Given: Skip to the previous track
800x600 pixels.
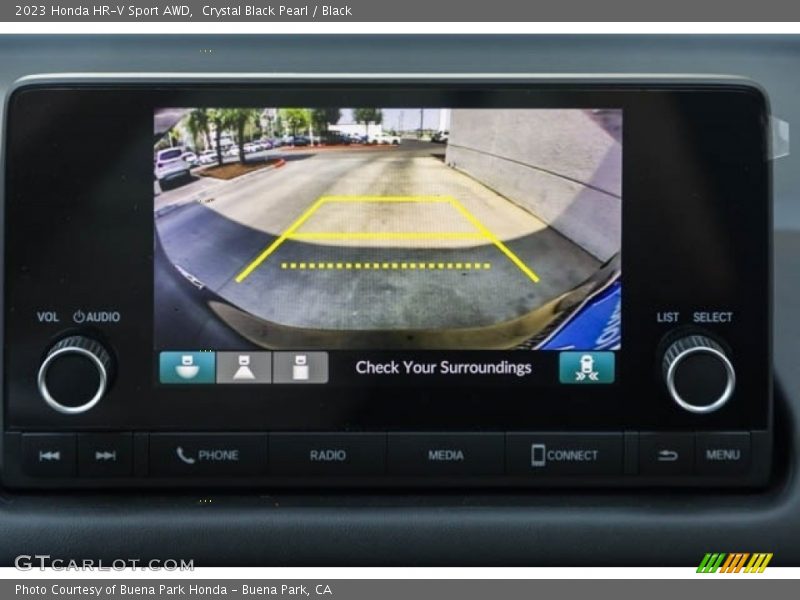Looking at the screenshot, I should (49, 456).
